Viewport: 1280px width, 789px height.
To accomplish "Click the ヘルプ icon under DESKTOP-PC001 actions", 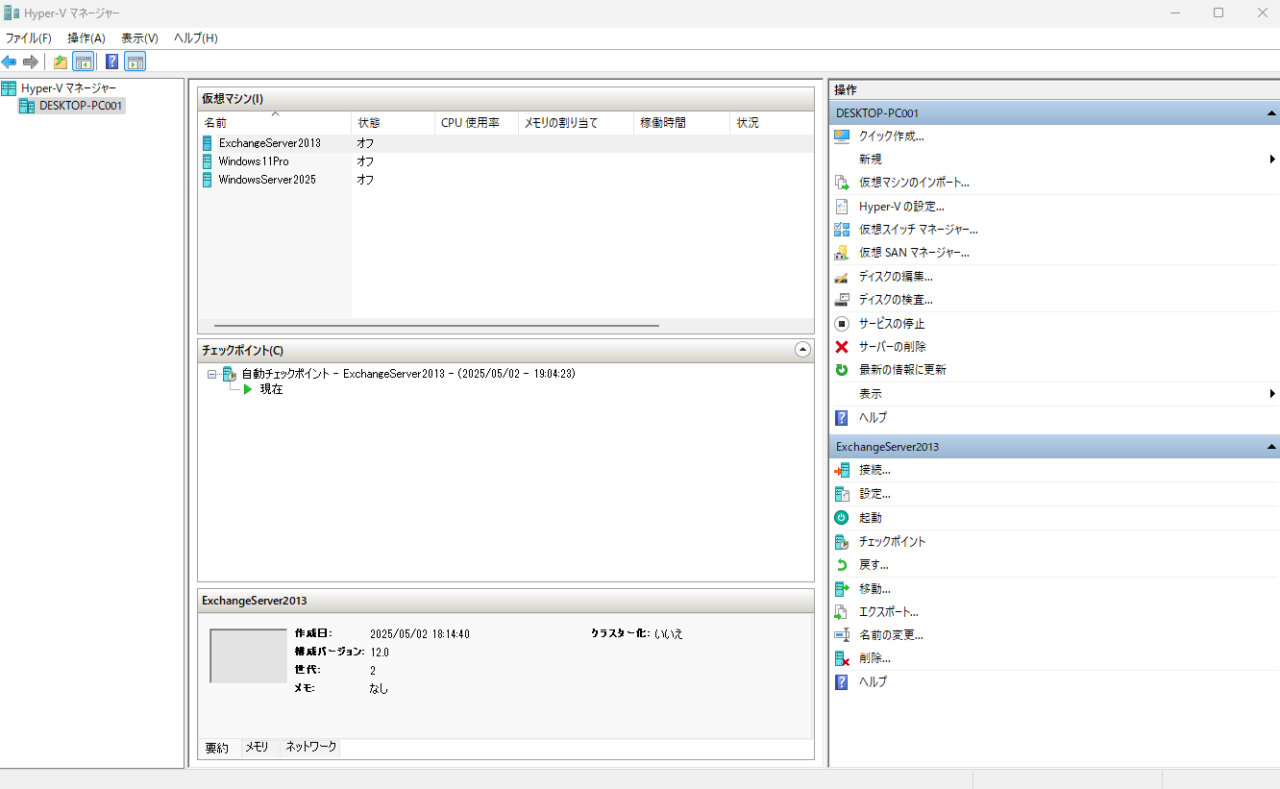I will click(841, 417).
